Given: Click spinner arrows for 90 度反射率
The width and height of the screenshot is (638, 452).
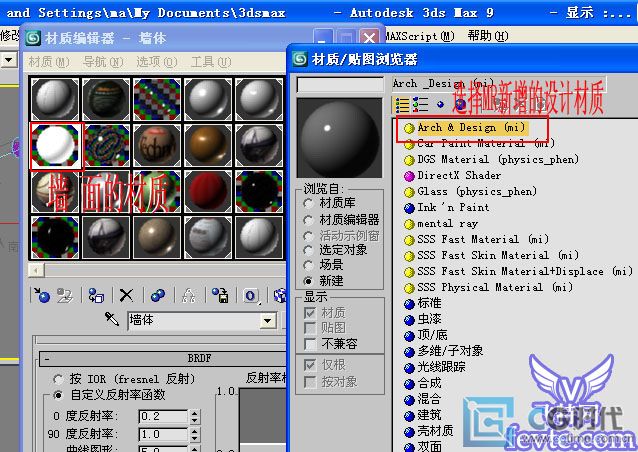Looking at the screenshot, I should [x=195, y=434].
